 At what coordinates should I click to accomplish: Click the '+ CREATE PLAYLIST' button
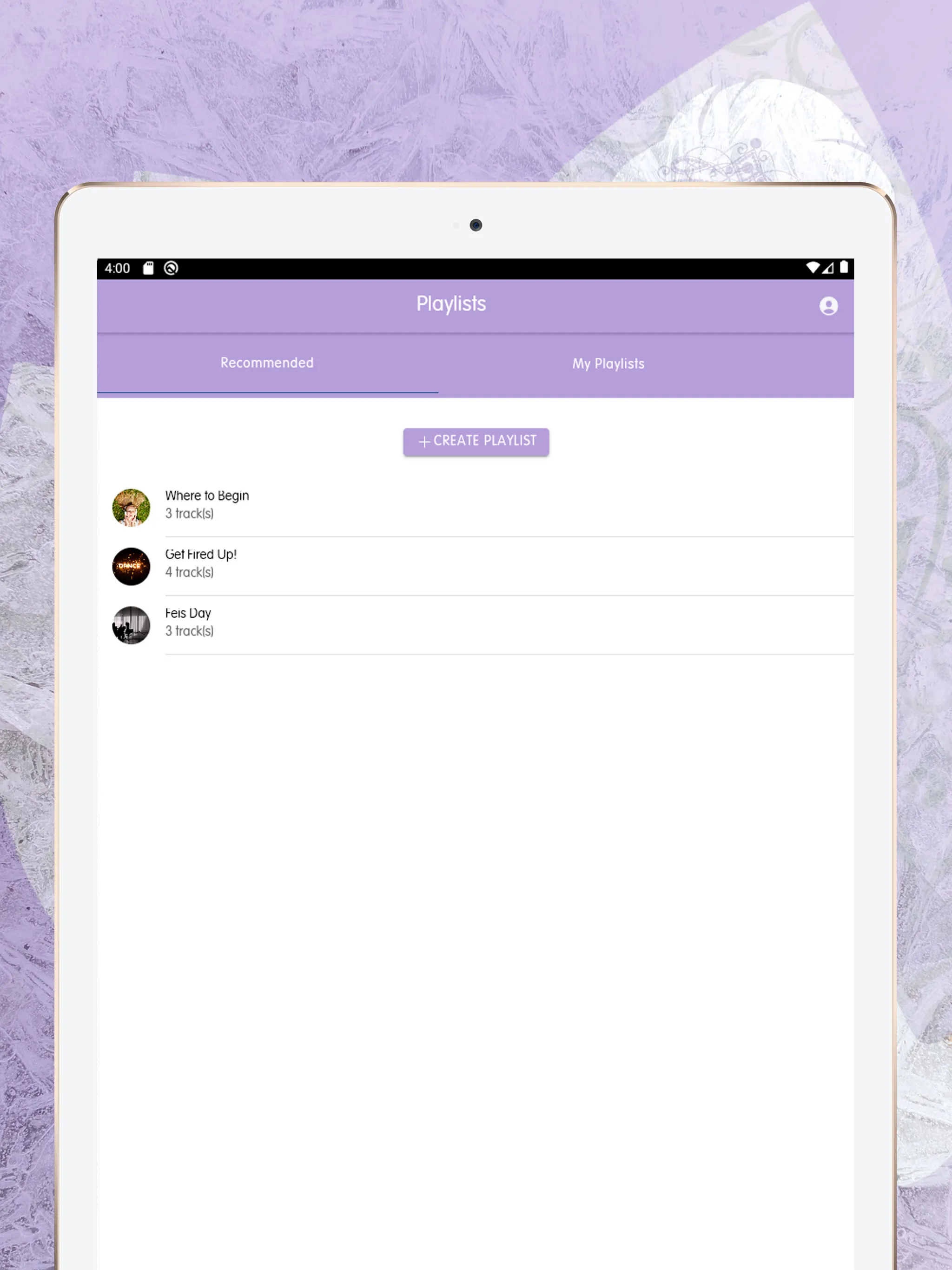pyautogui.click(x=476, y=441)
